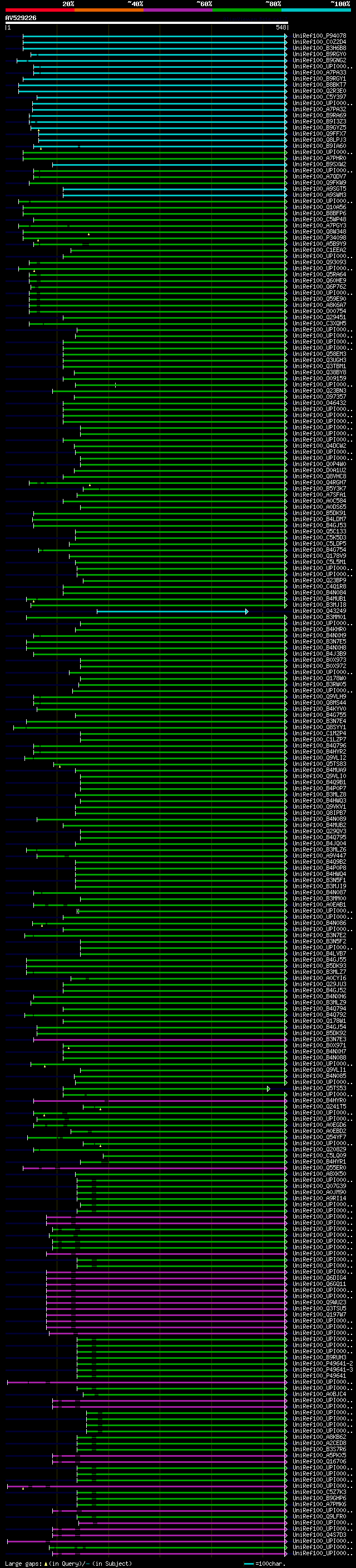Screen dimensions: 356x1568
Task: Open hit UniRef100_B5Y3K7
Action: coord(319,489)
